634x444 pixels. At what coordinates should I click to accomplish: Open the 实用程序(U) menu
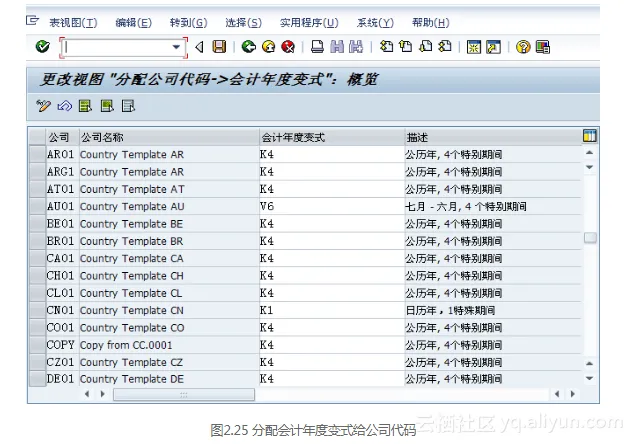[x=308, y=22]
